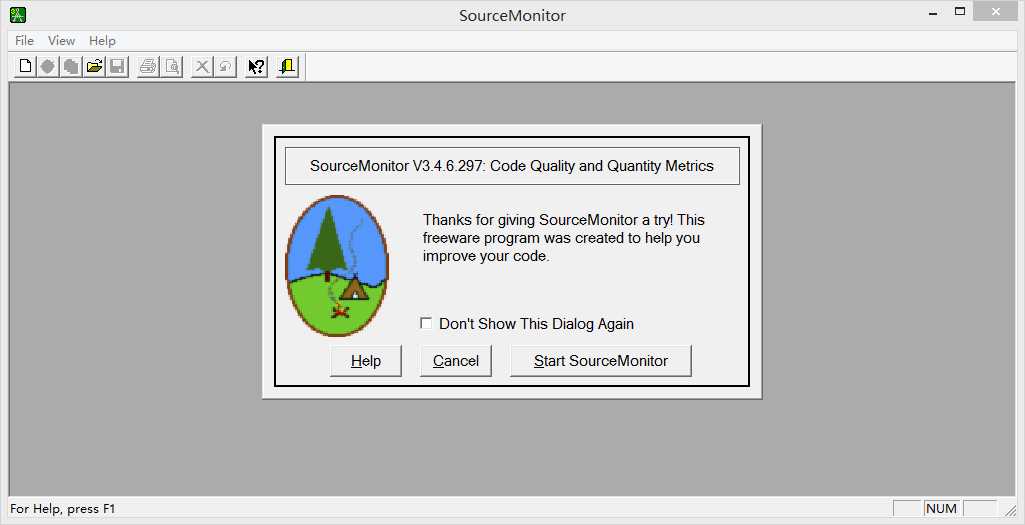Click the version title text banner

pos(512,166)
